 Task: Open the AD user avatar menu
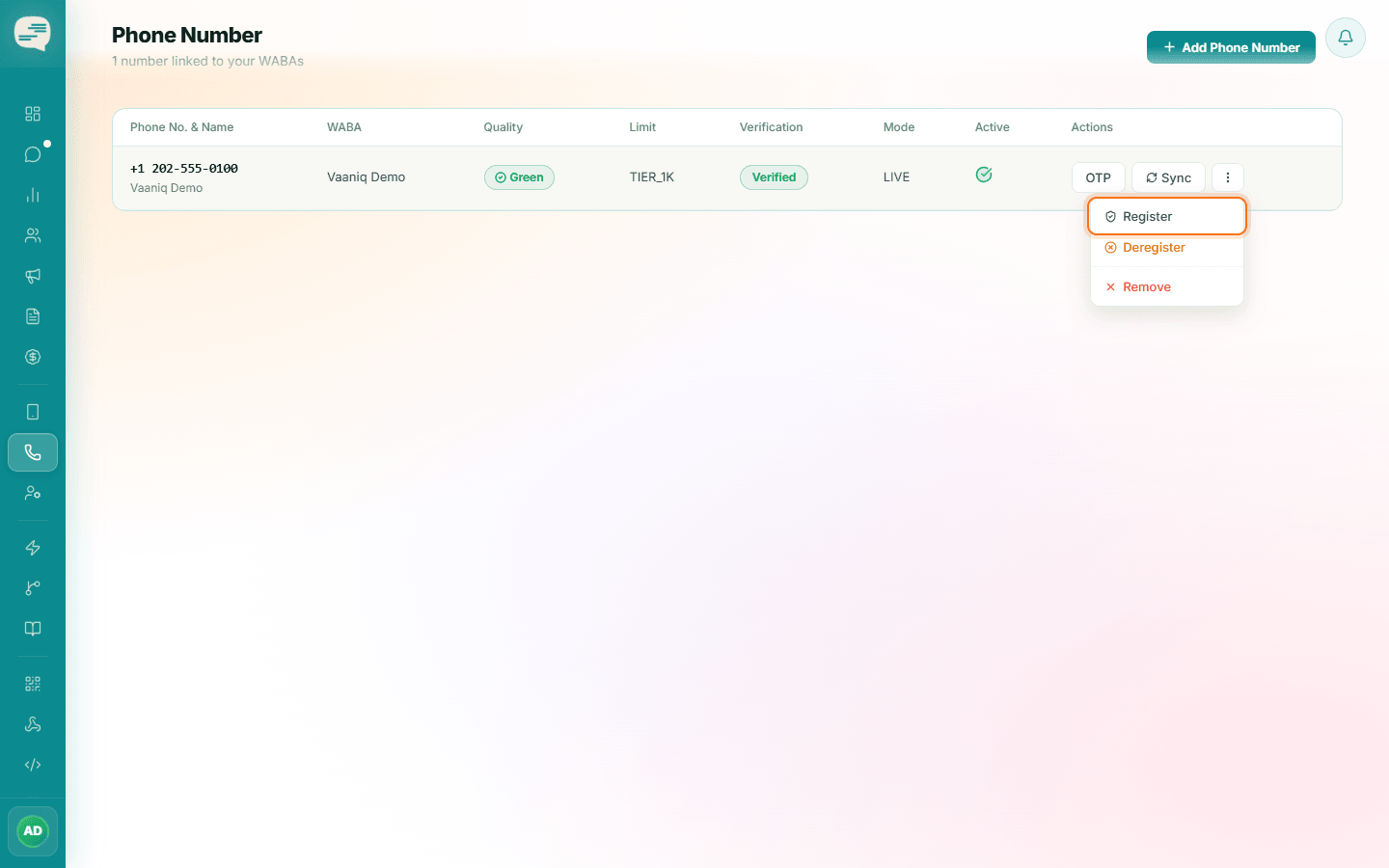click(x=33, y=831)
